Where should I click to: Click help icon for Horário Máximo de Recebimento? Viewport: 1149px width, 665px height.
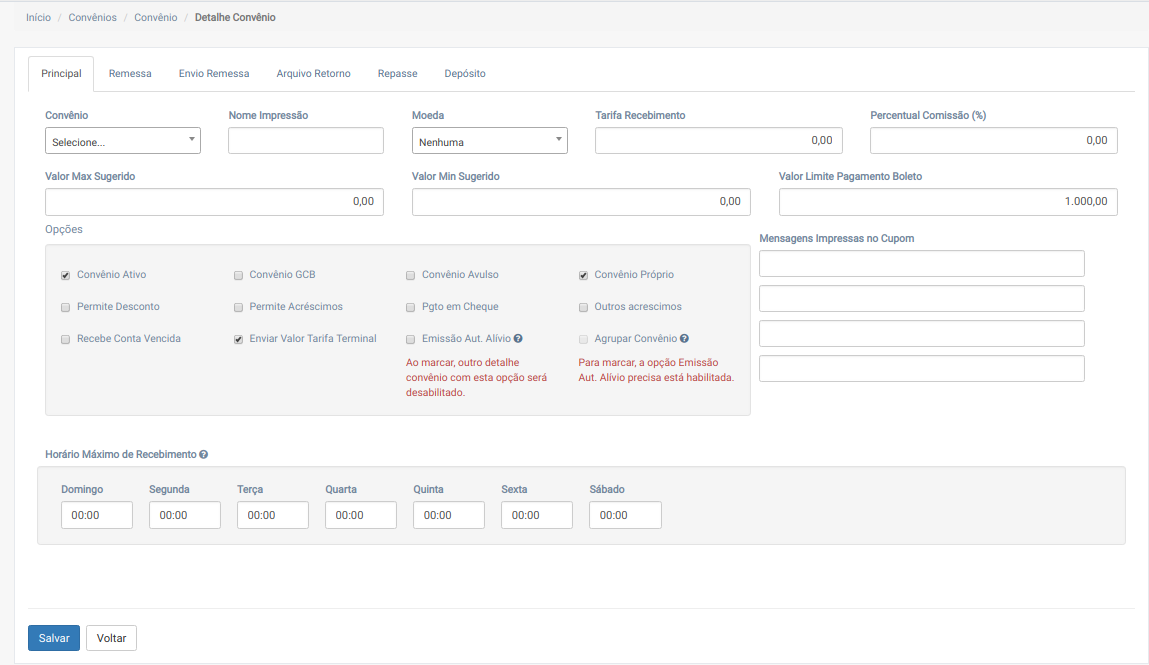[x=204, y=454]
